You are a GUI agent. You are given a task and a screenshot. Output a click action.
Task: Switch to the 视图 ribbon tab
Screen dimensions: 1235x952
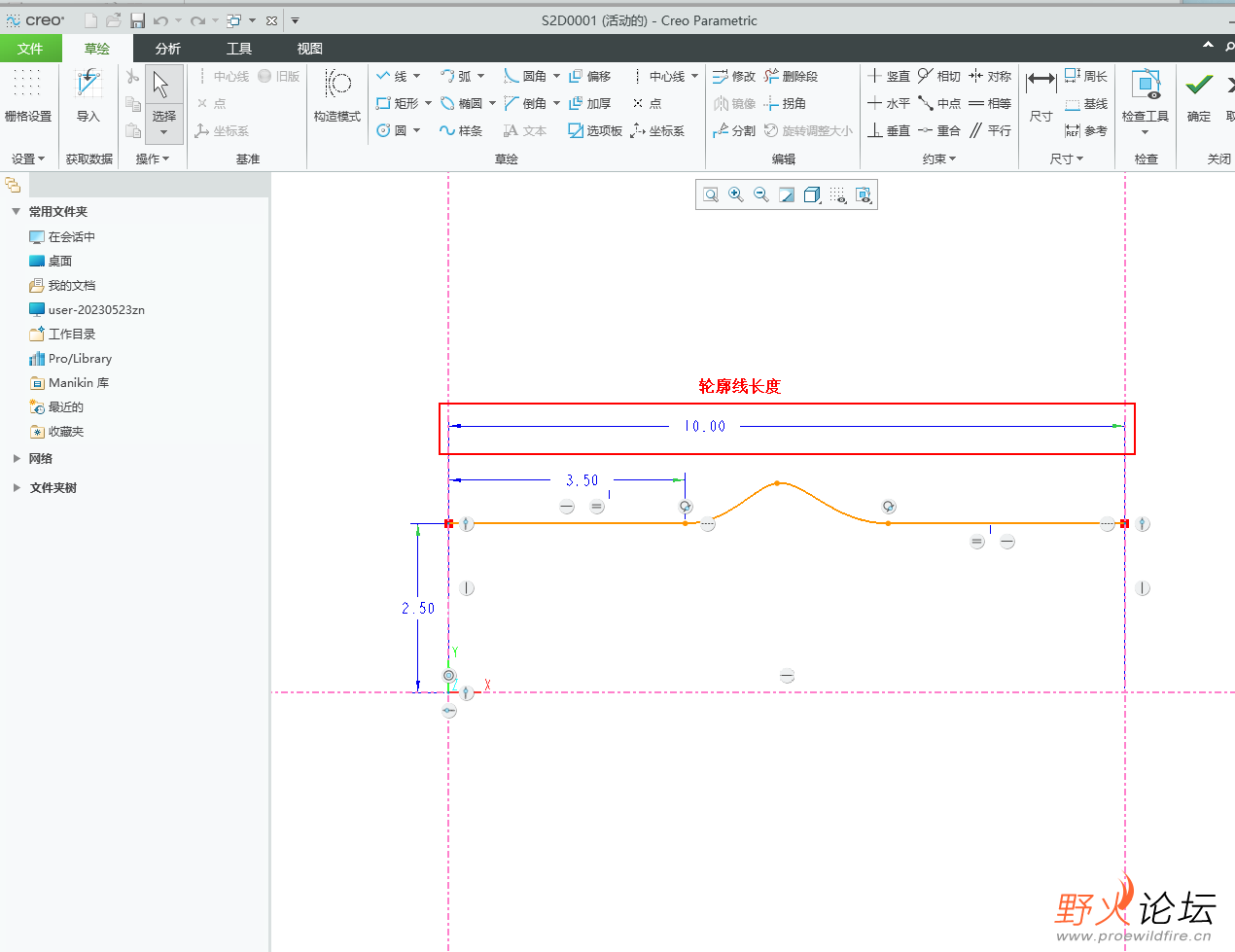point(310,49)
